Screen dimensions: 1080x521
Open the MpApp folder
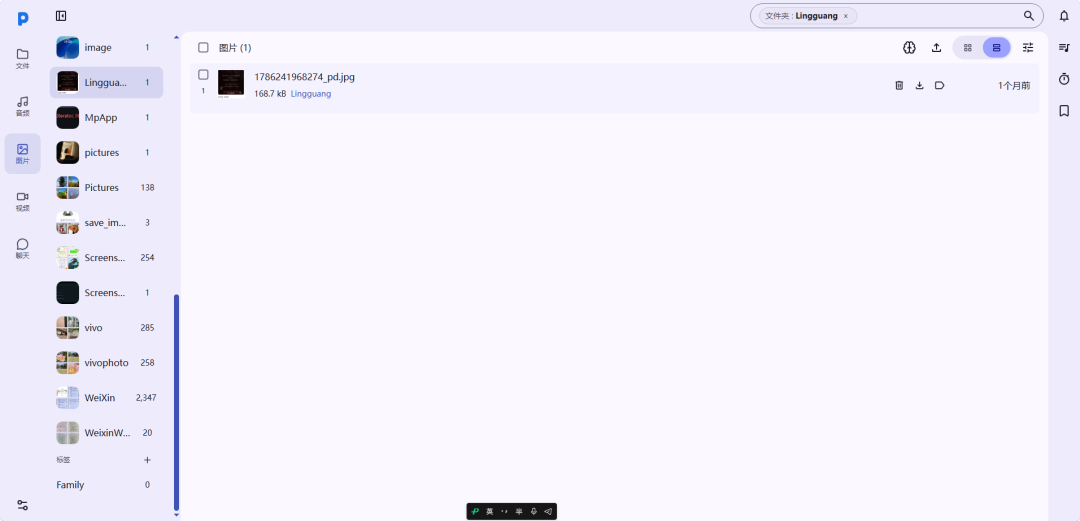coord(106,118)
